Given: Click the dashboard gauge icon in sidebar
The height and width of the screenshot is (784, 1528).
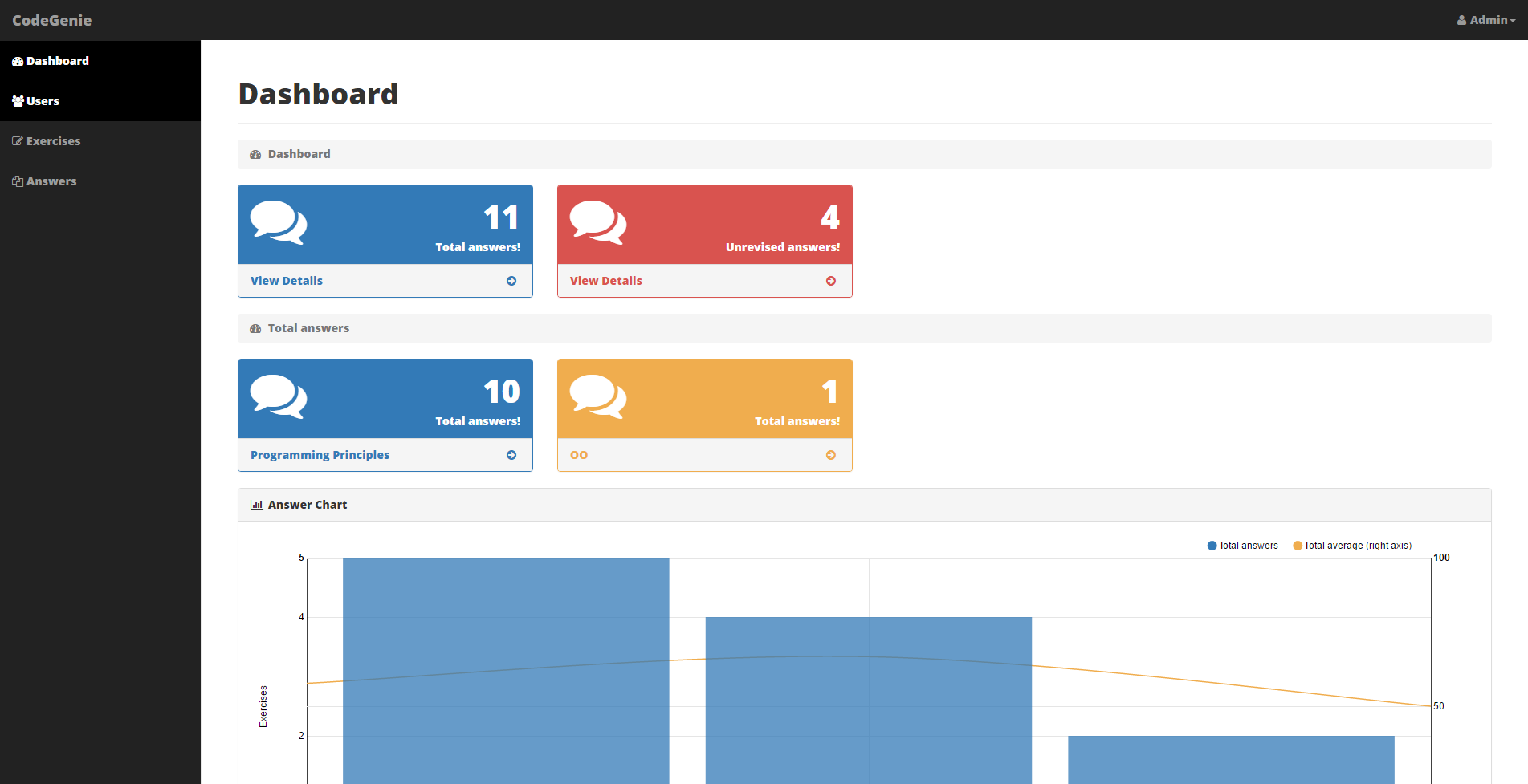Looking at the screenshot, I should 18,61.
